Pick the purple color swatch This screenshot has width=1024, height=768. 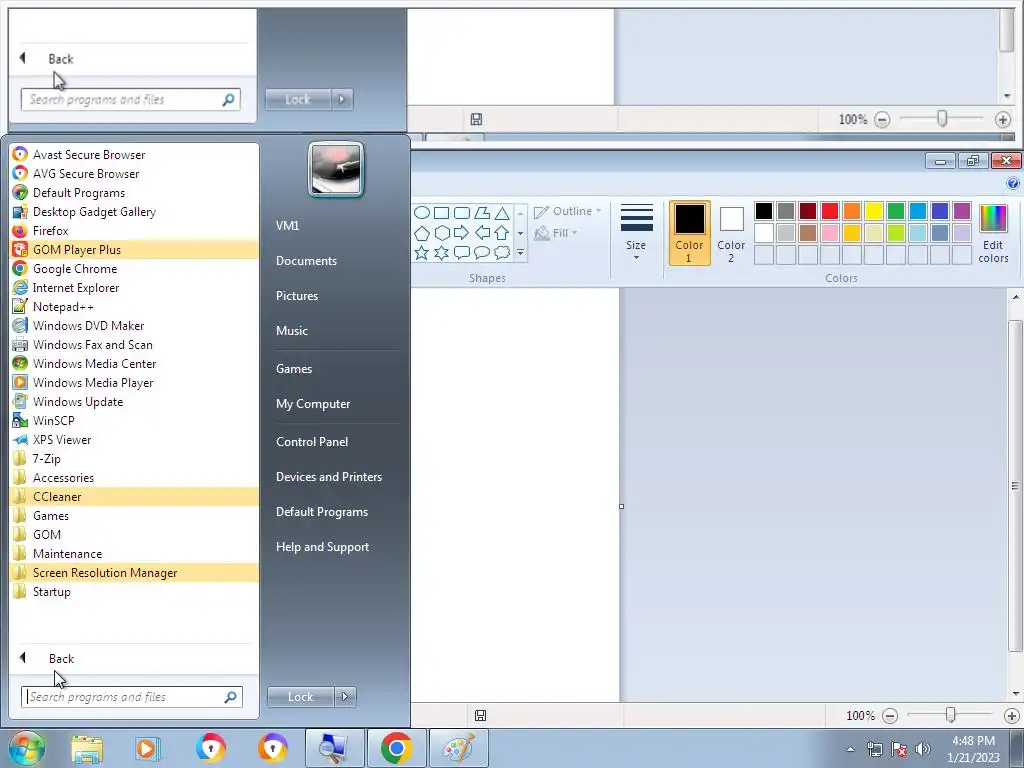coord(961,211)
